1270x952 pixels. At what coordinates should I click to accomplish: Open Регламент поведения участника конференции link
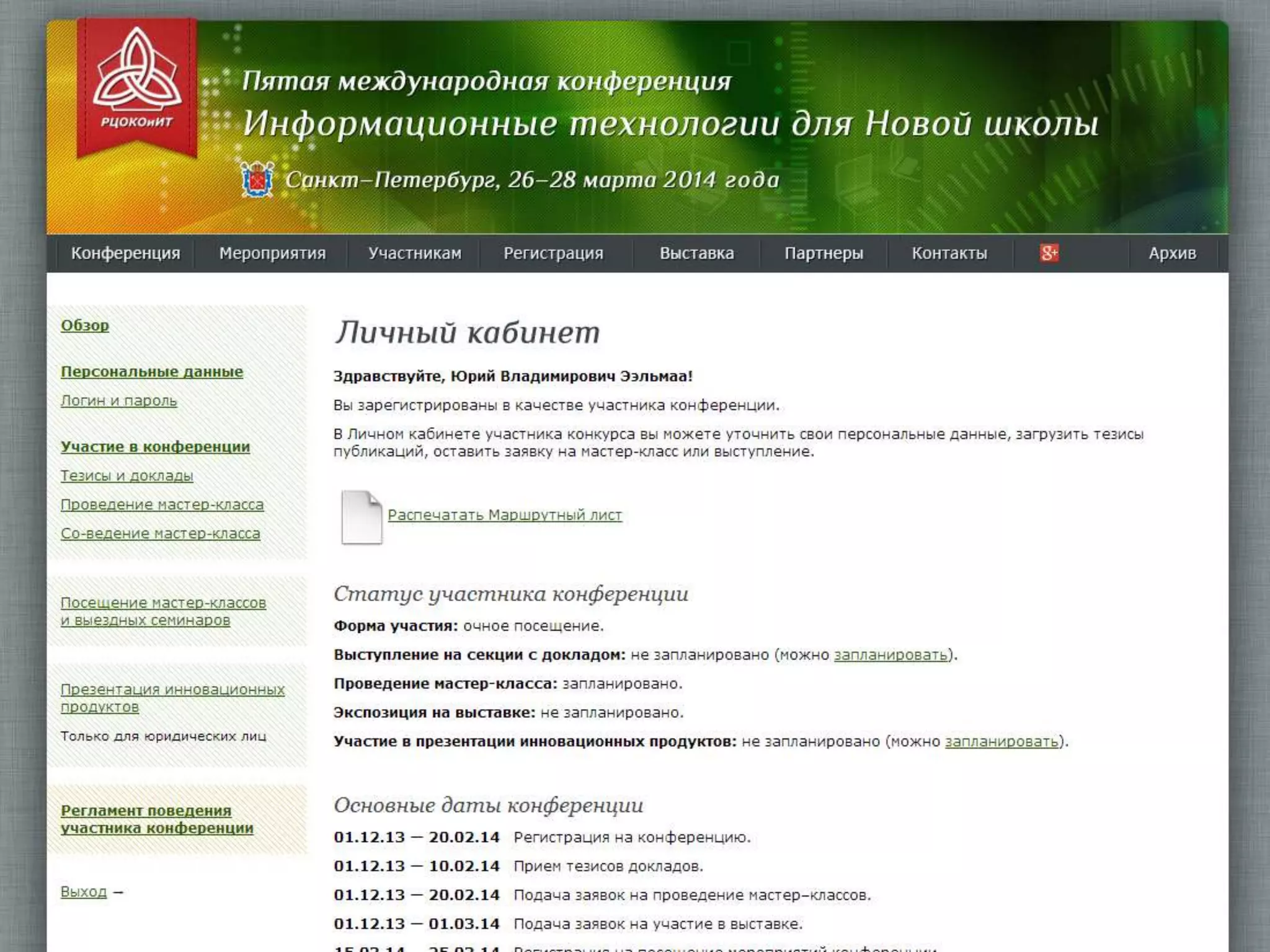click(x=157, y=819)
